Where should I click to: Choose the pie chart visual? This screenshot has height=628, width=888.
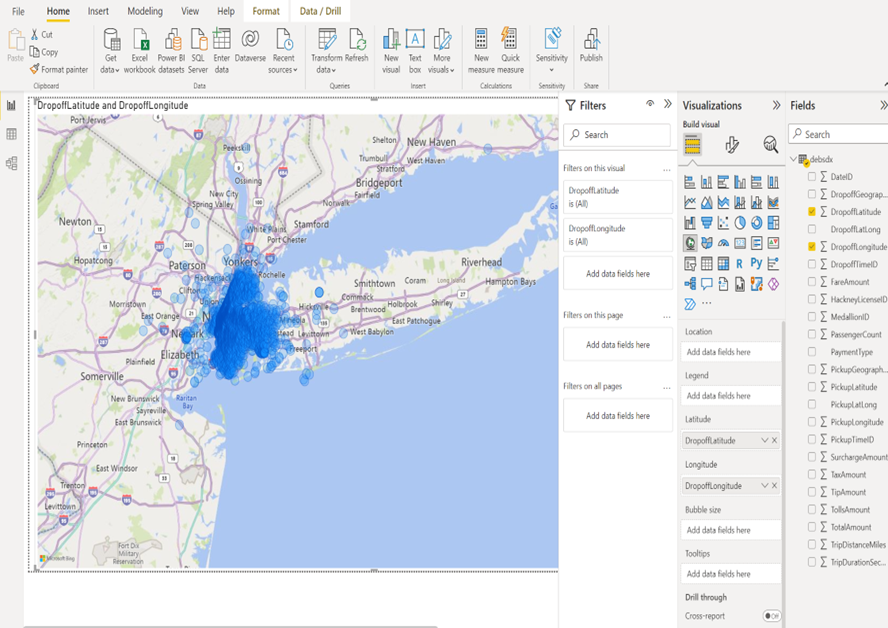(x=740, y=223)
